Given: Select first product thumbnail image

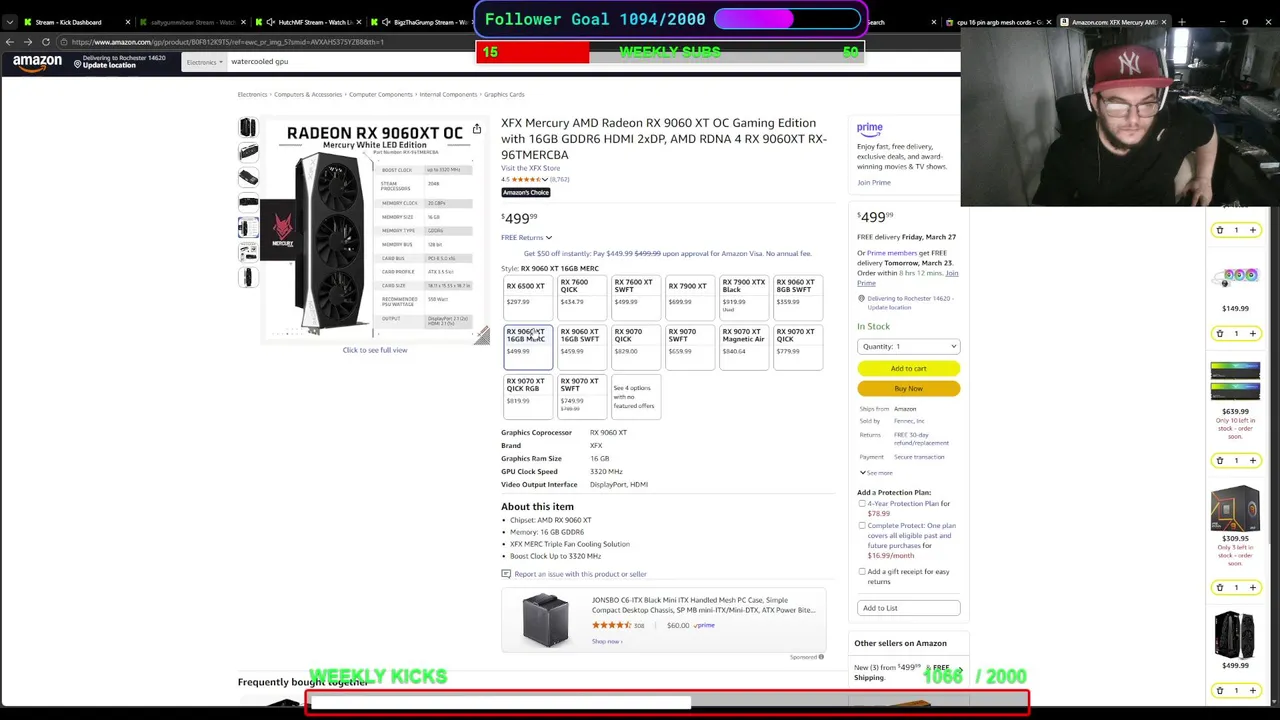Looking at the screenshot, I should tap(248, 127).
